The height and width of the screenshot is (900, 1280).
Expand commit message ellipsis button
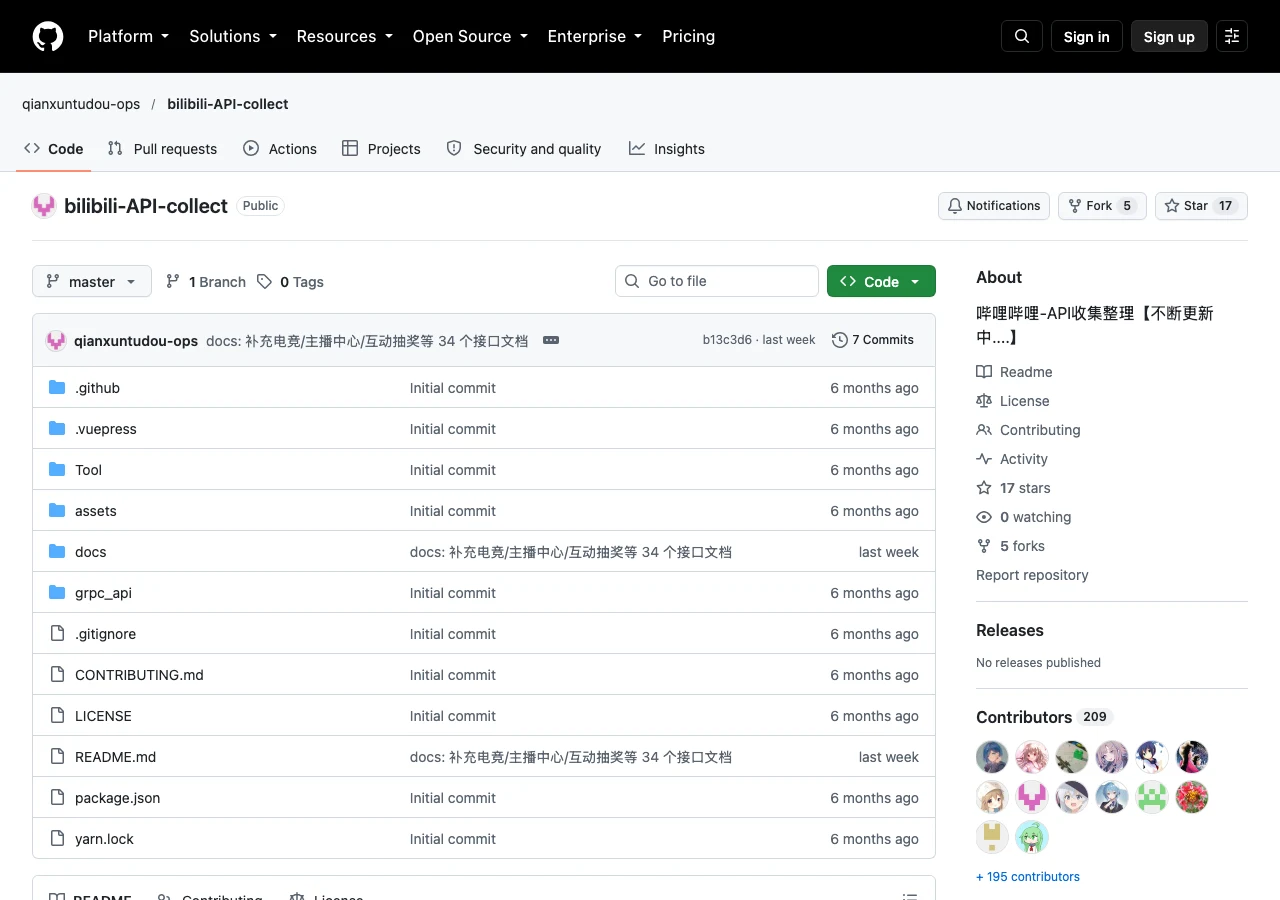pos(551,340)
